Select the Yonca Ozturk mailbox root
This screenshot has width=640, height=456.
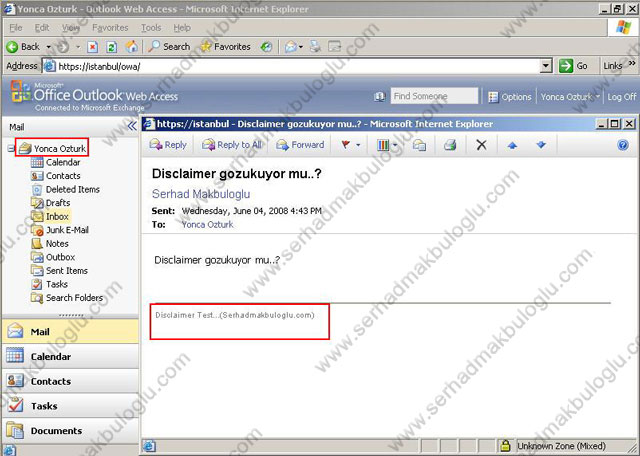click(53, 148)
